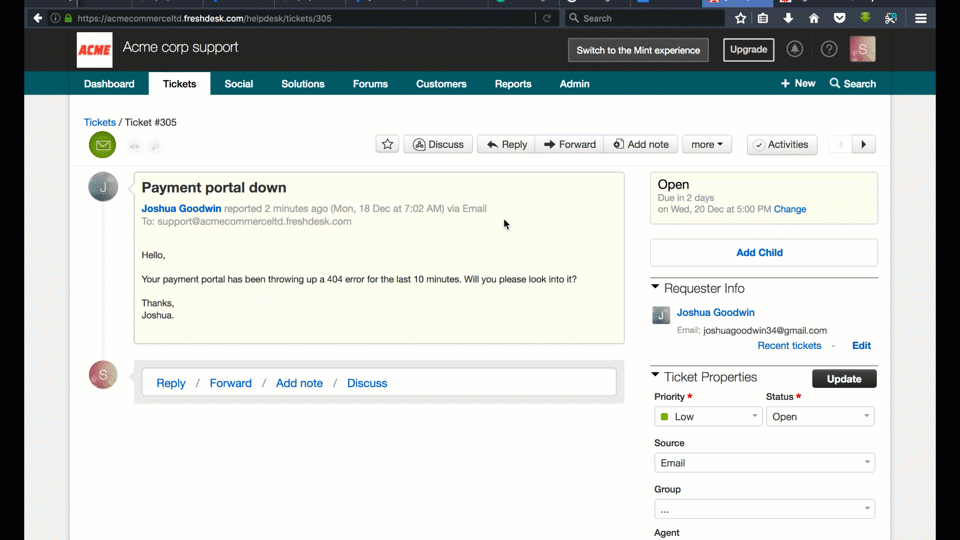Open Search in navigation bar
The height and width of the screenshot is (540, 960).
tap(853, 83)
